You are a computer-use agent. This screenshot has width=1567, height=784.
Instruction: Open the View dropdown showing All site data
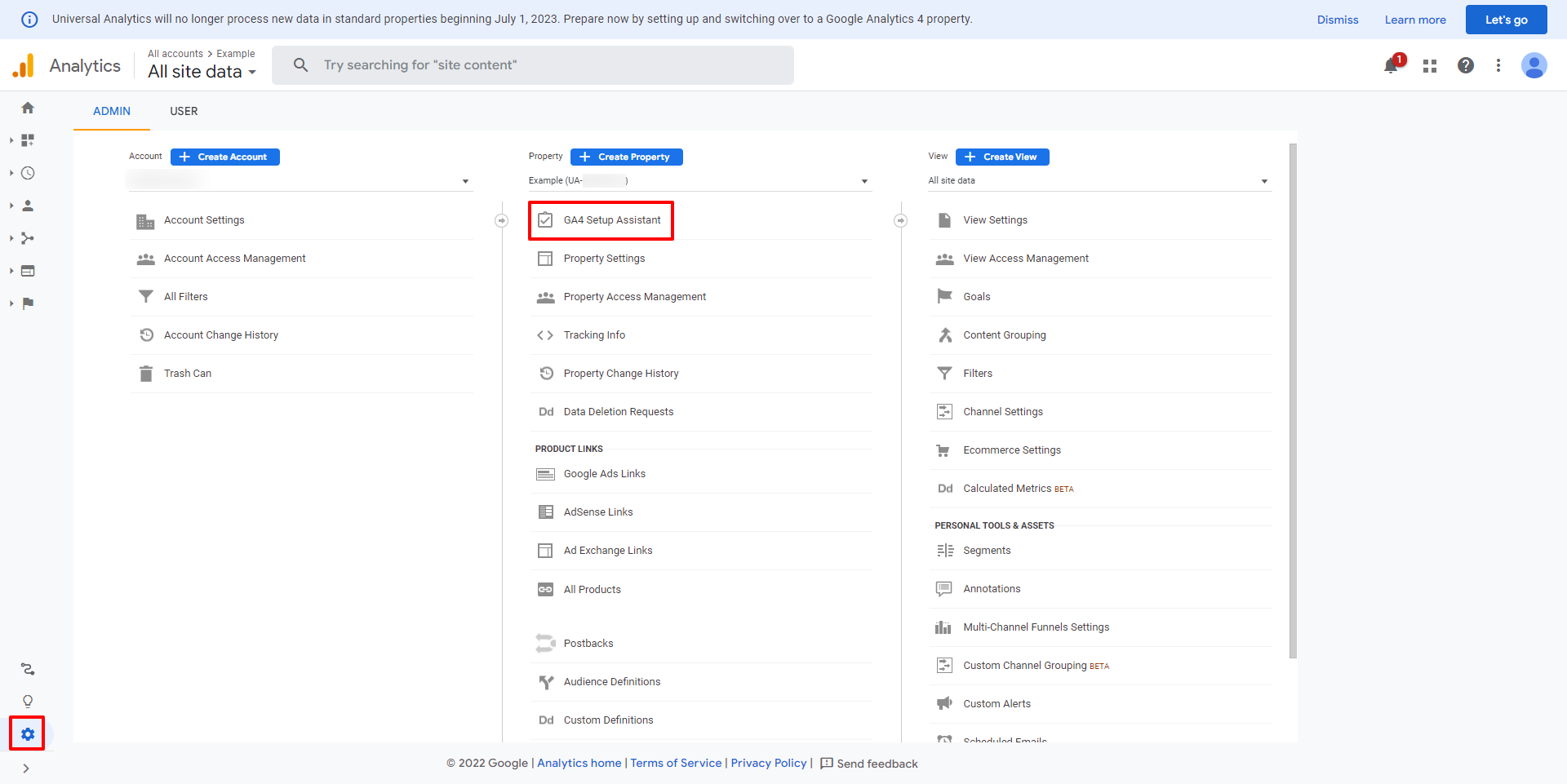point(1099,181)
